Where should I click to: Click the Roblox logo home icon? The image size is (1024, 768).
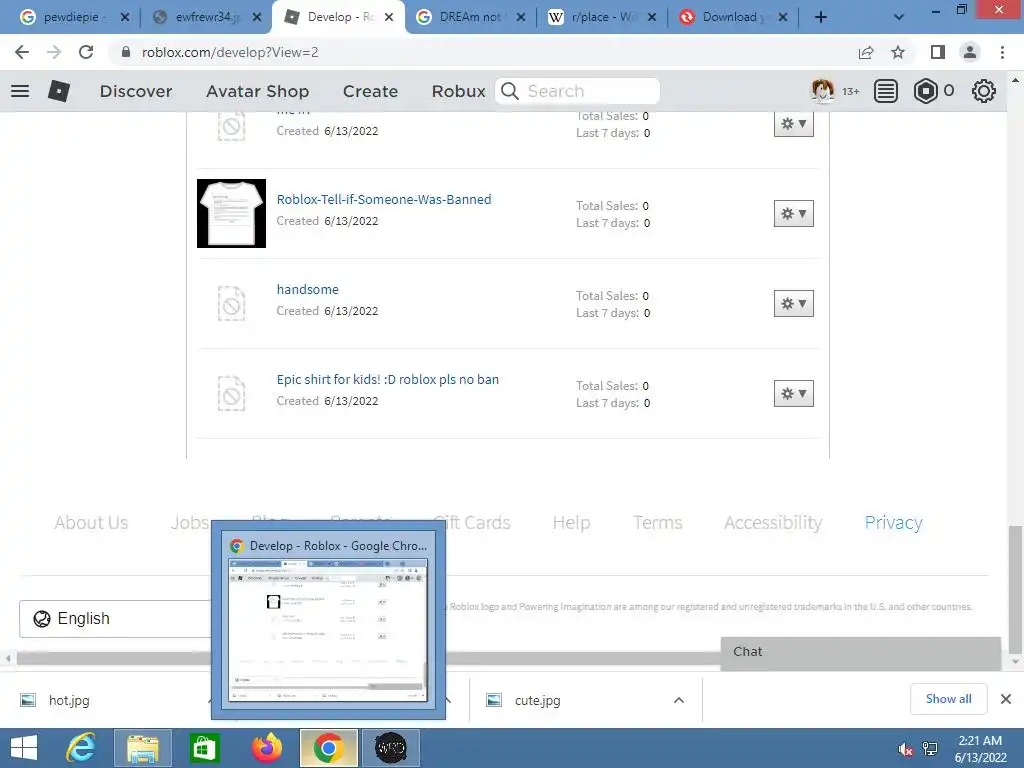(x=59, y=91)
